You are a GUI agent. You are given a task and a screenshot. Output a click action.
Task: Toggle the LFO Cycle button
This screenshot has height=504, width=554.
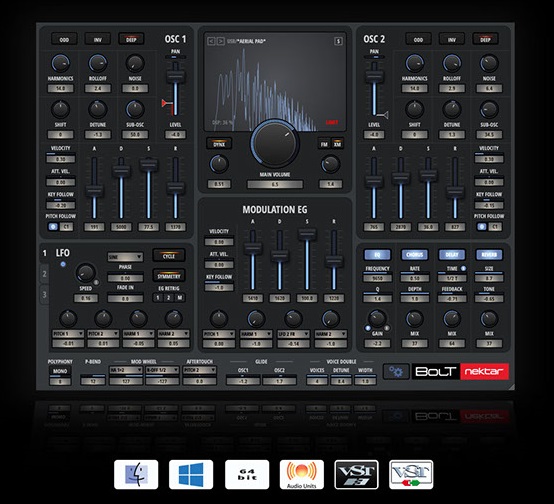[169, 256]
